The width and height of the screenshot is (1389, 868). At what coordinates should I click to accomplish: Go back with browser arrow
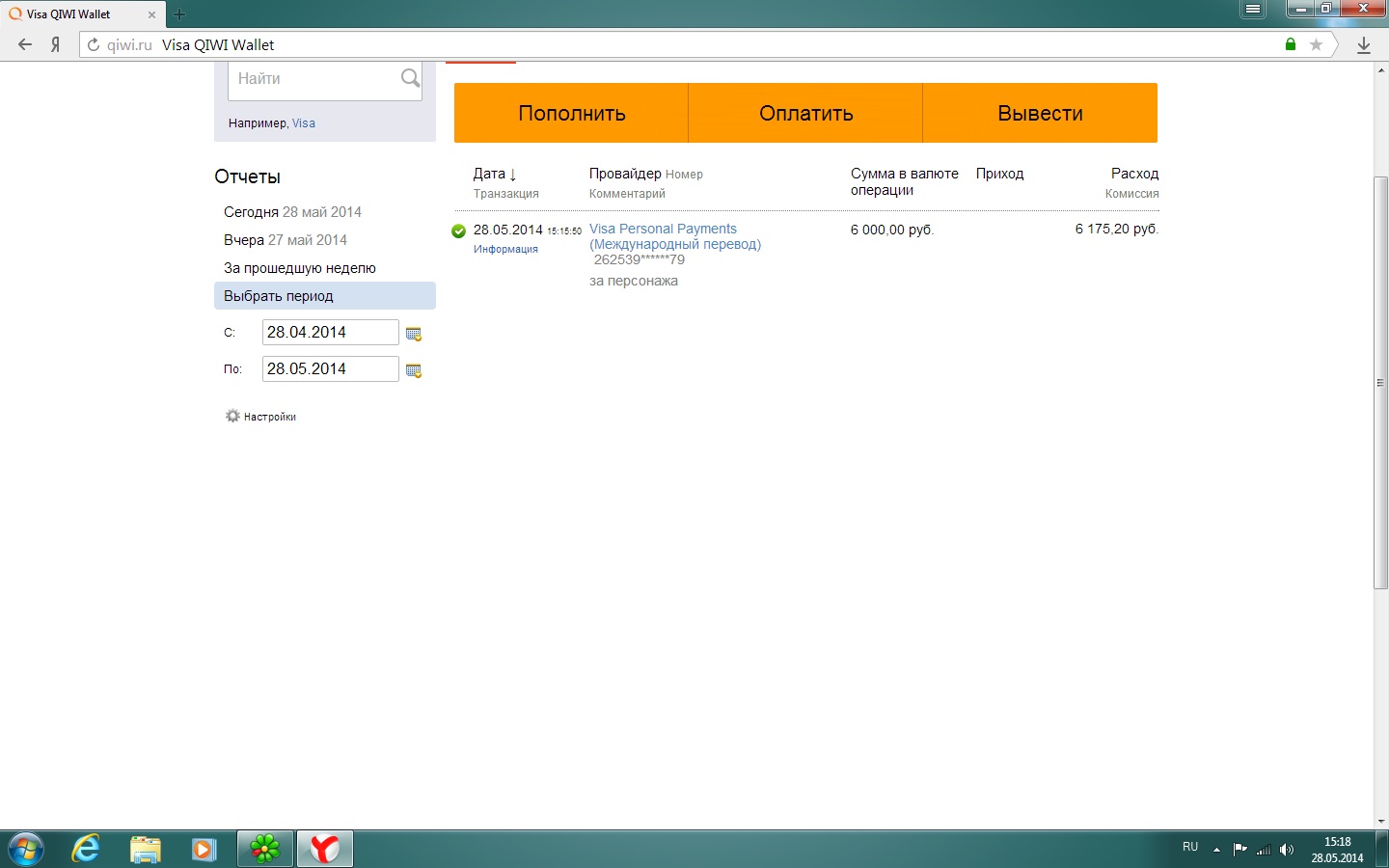click(x=25, y=44)
